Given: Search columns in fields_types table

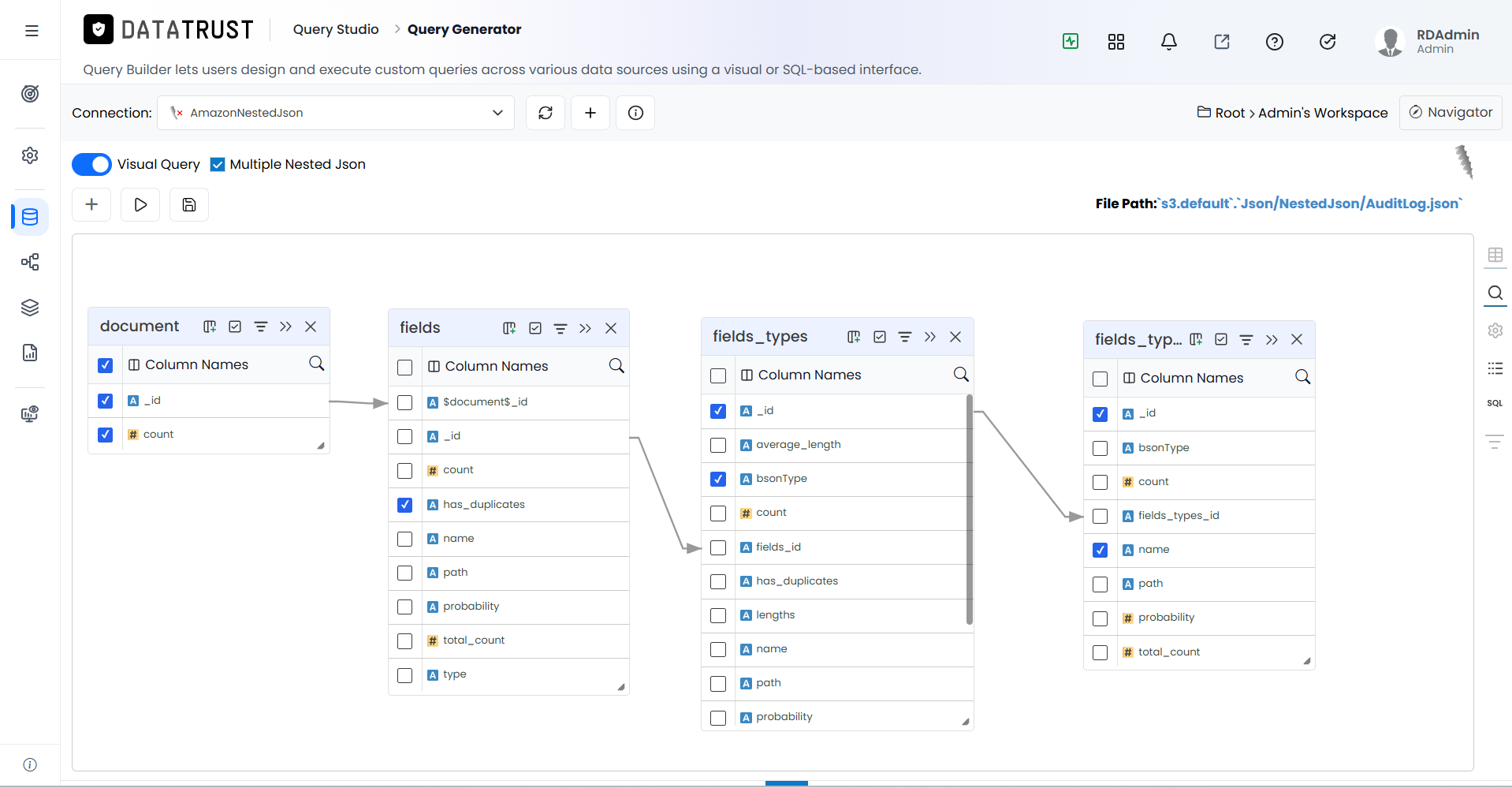Looking at the screenshot, I should click(960, 375).
